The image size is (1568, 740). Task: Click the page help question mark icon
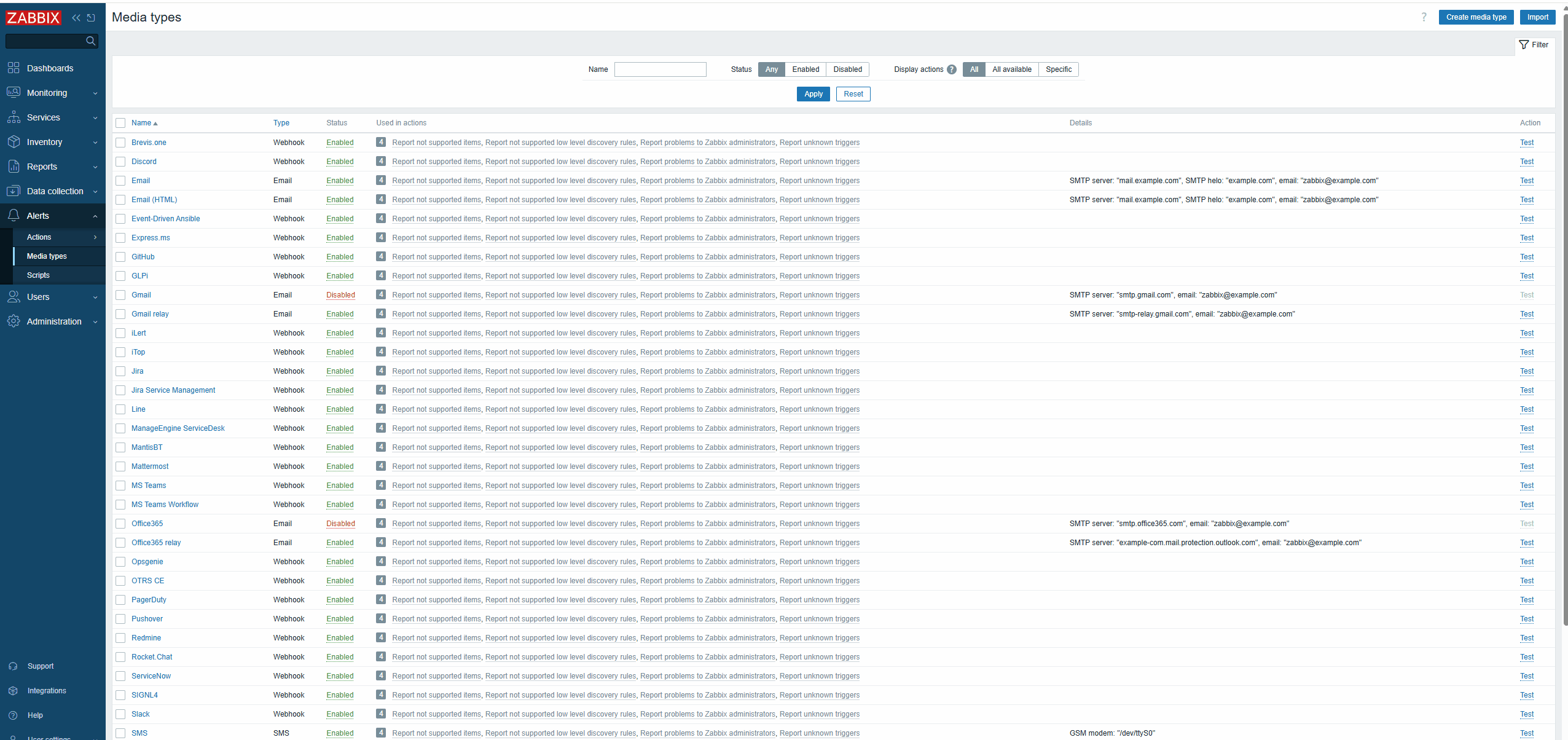[x=1424, y=17]
